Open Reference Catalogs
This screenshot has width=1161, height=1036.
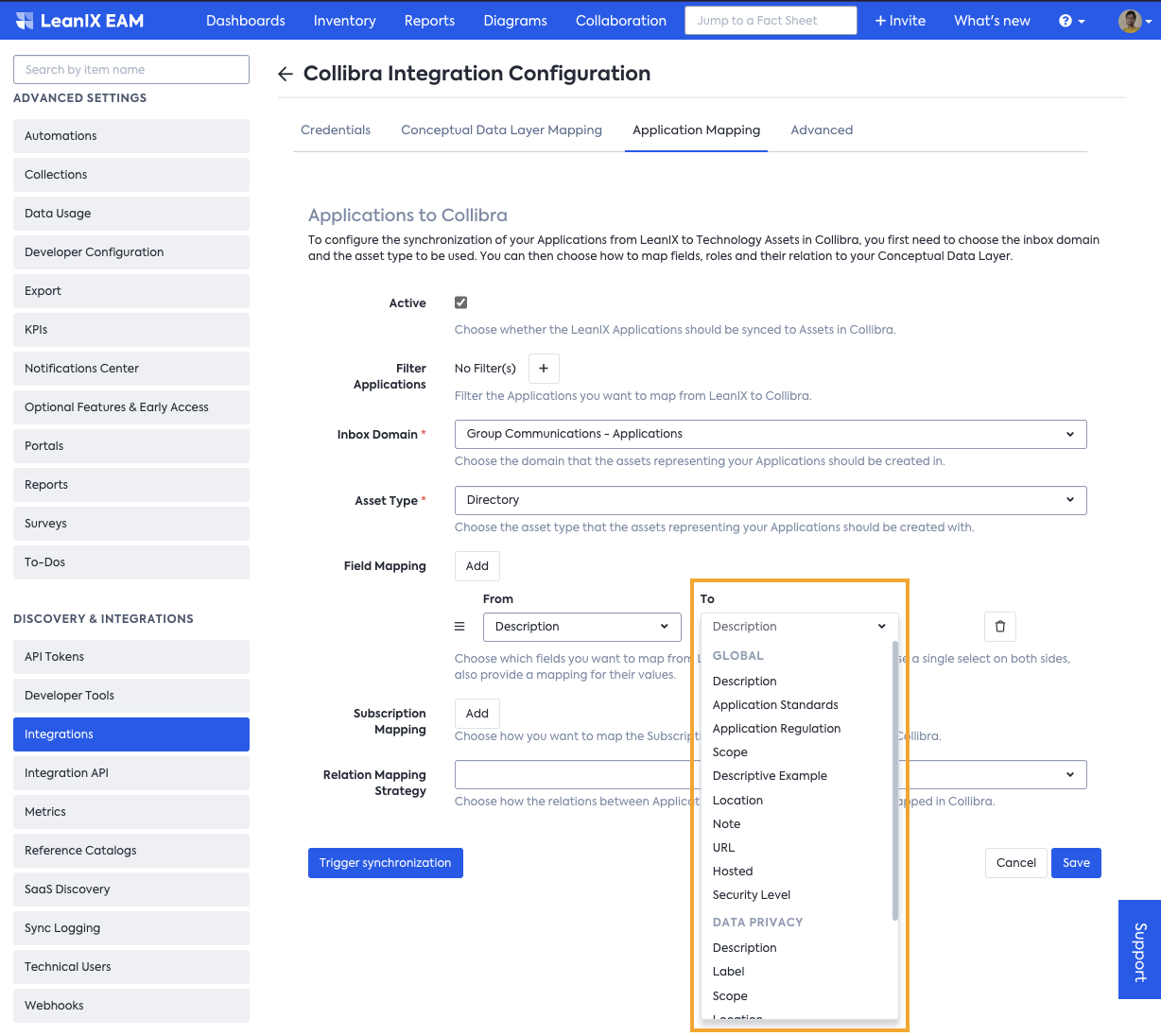click(x=131, y=851)
